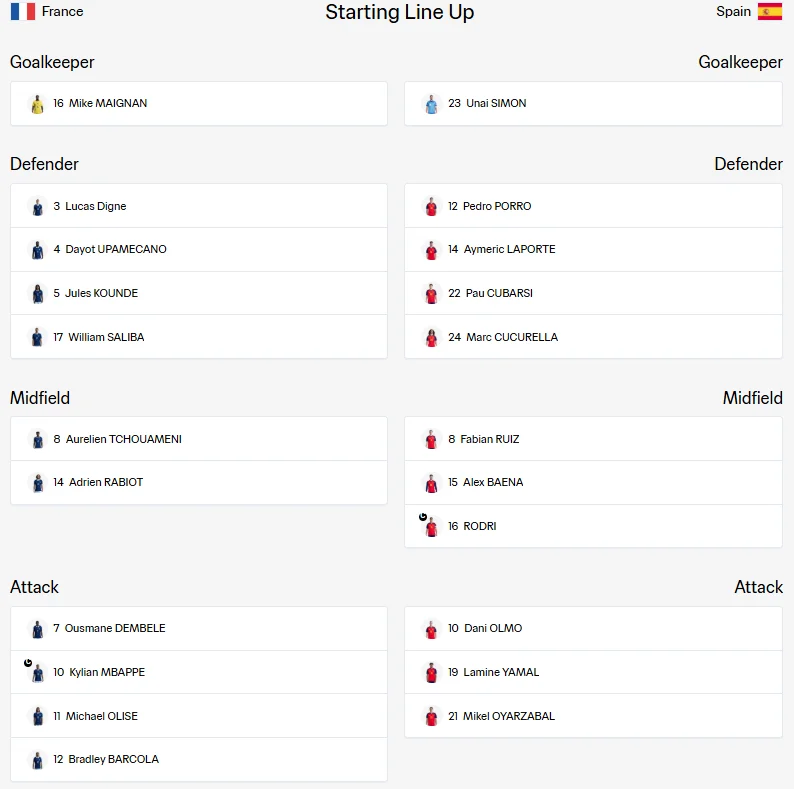Select William Saliba's row
Image resolution: width=794 pixels, height=789 pixels.
(199, 337)
